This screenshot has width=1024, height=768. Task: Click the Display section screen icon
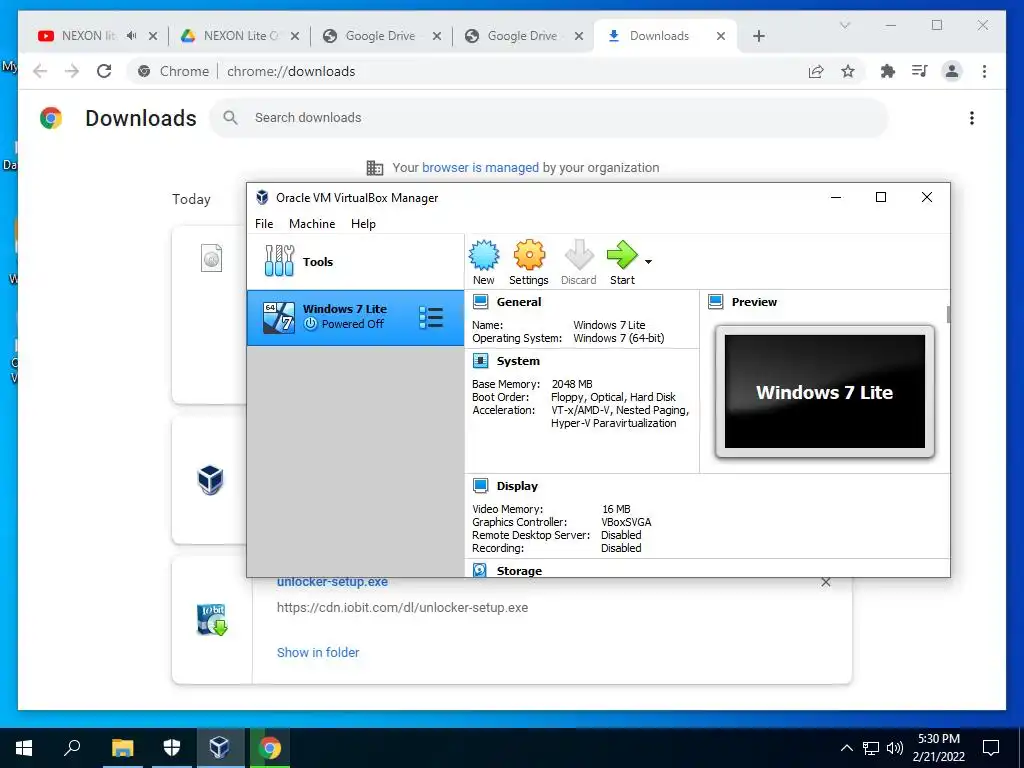pyautogui.click(x=481, y=486)
